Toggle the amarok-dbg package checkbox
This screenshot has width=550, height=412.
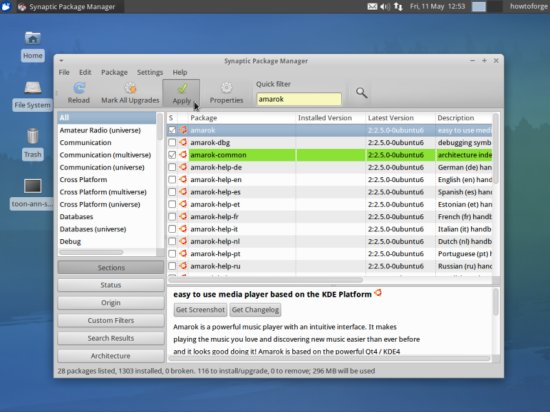coord(172,143)
